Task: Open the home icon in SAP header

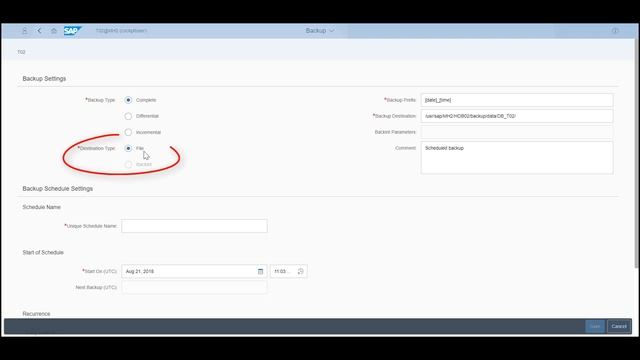Action: [x=54, y=31]
